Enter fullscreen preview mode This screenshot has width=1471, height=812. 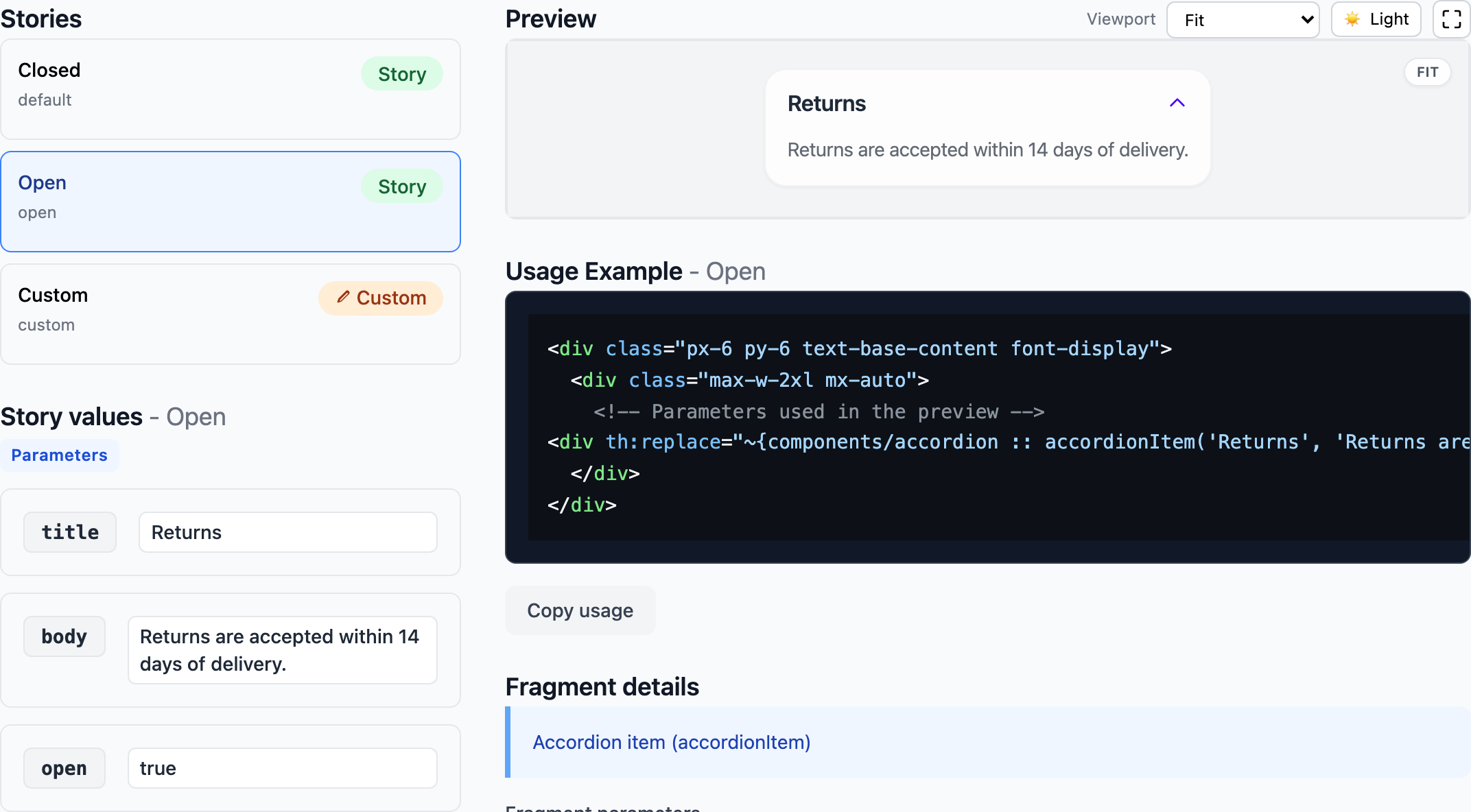[x=1451, y=19]
